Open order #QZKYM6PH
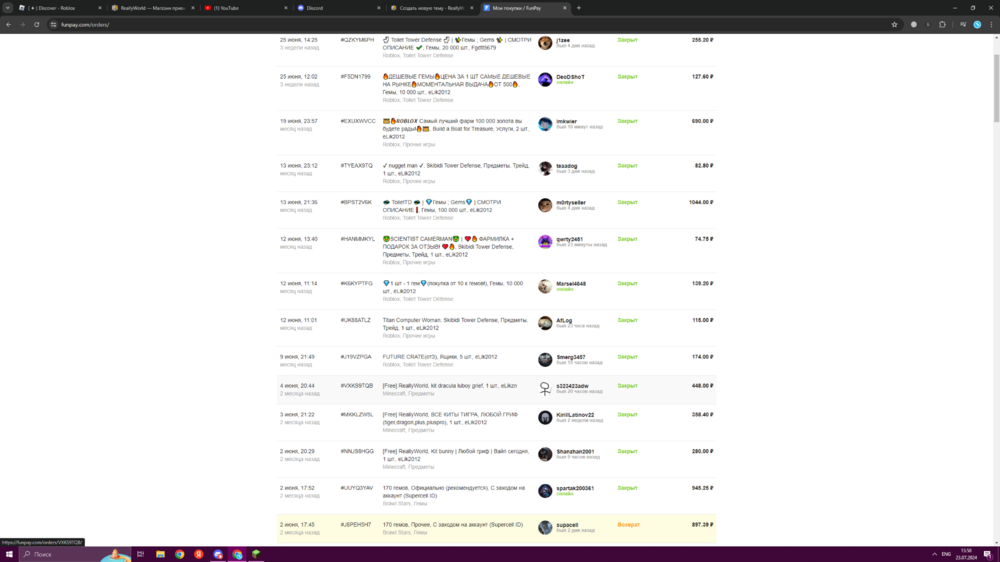This screenshot has height=562, width=1000. [357, 40]
